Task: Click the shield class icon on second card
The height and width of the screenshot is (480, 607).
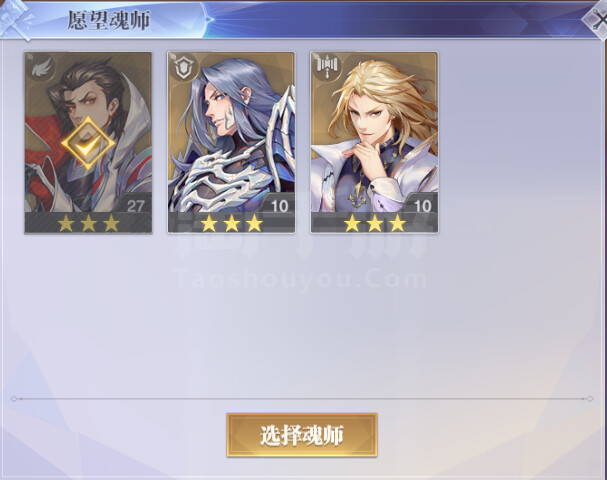Action: (x=183, y=68)
